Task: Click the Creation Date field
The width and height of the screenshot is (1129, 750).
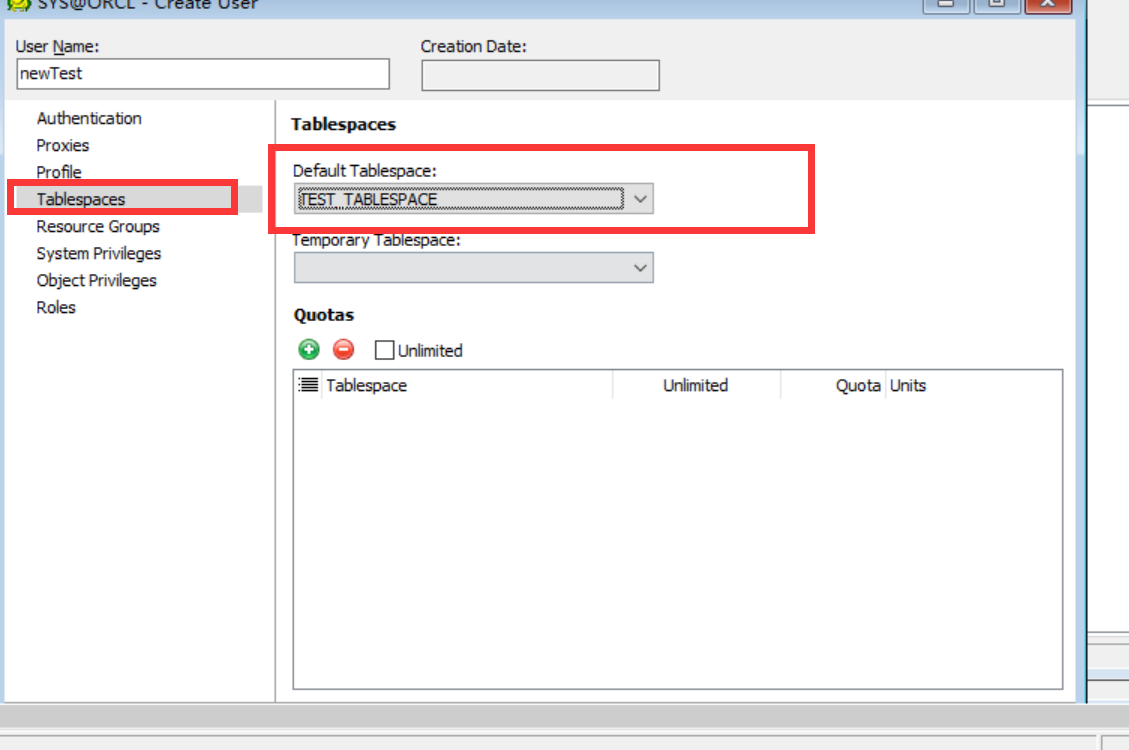Action: pos(540,76)
